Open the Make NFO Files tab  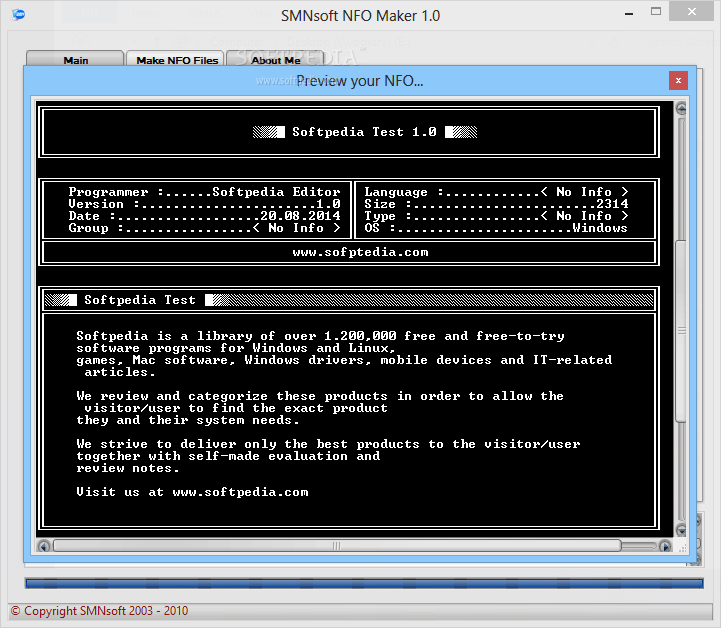tap(176, 59)
